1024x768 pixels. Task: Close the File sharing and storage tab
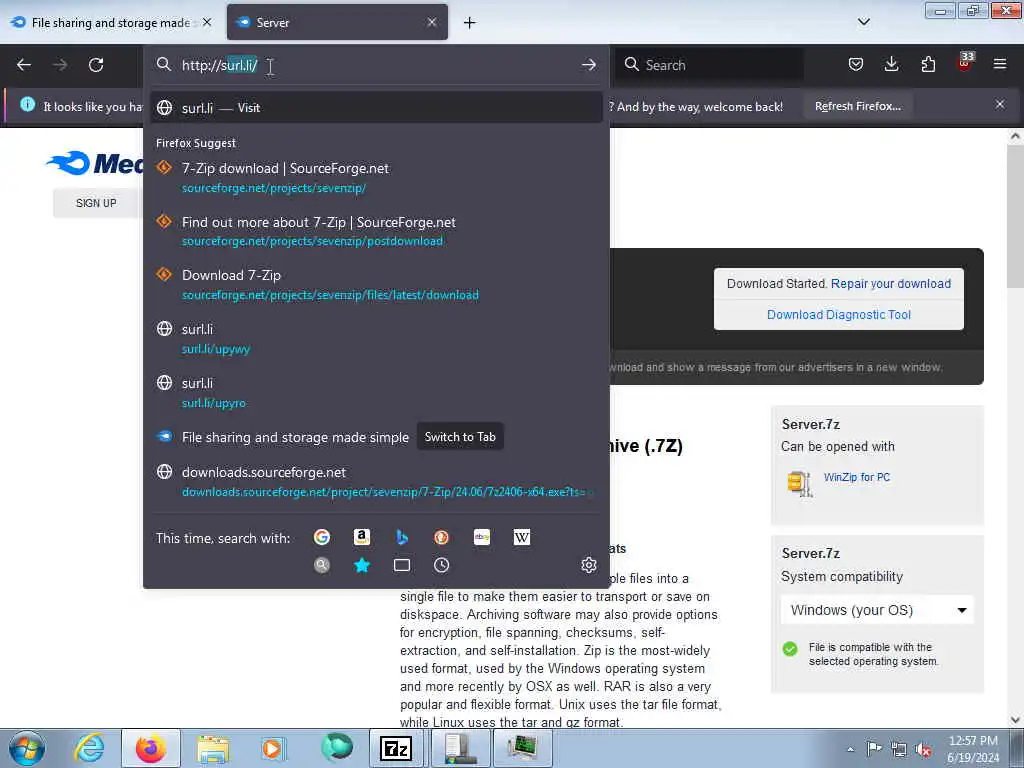(207, 22)
